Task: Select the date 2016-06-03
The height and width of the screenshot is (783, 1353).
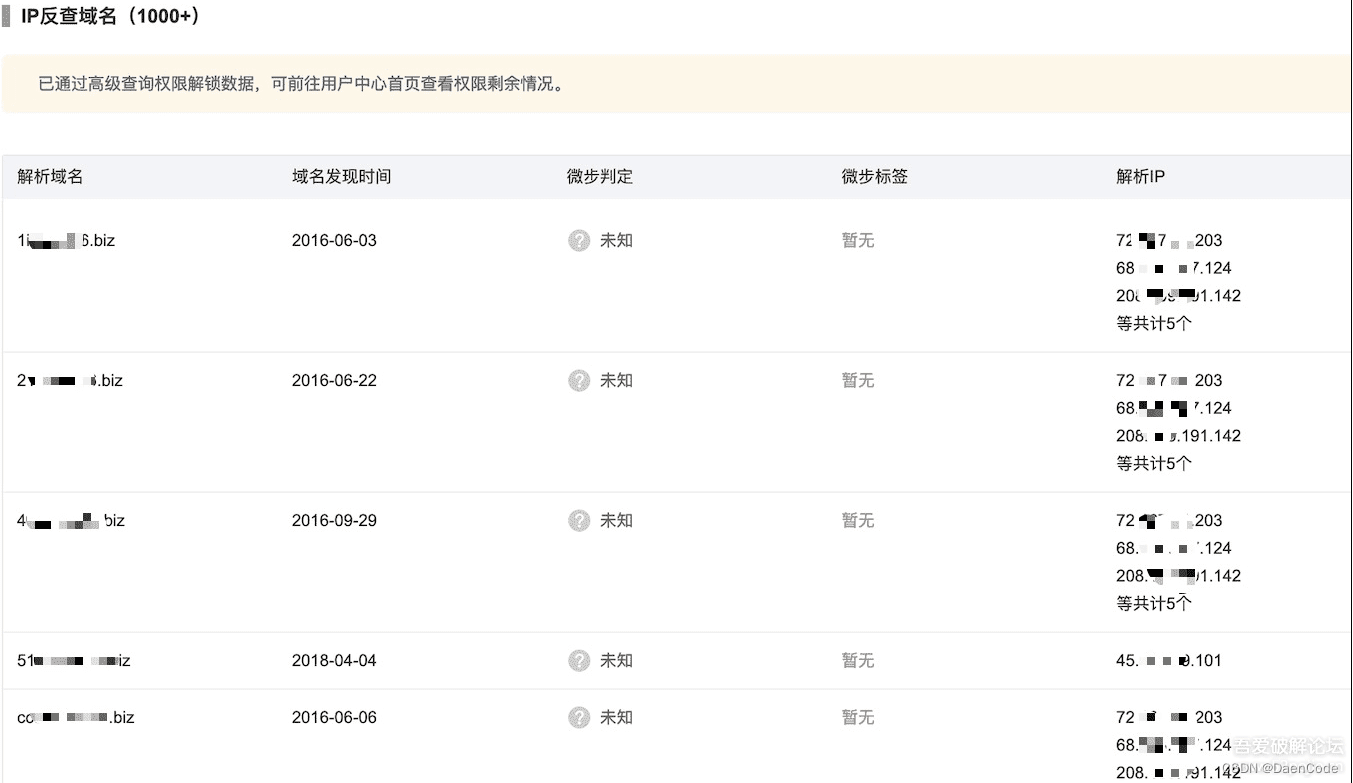Action: [x=334, y=240]
